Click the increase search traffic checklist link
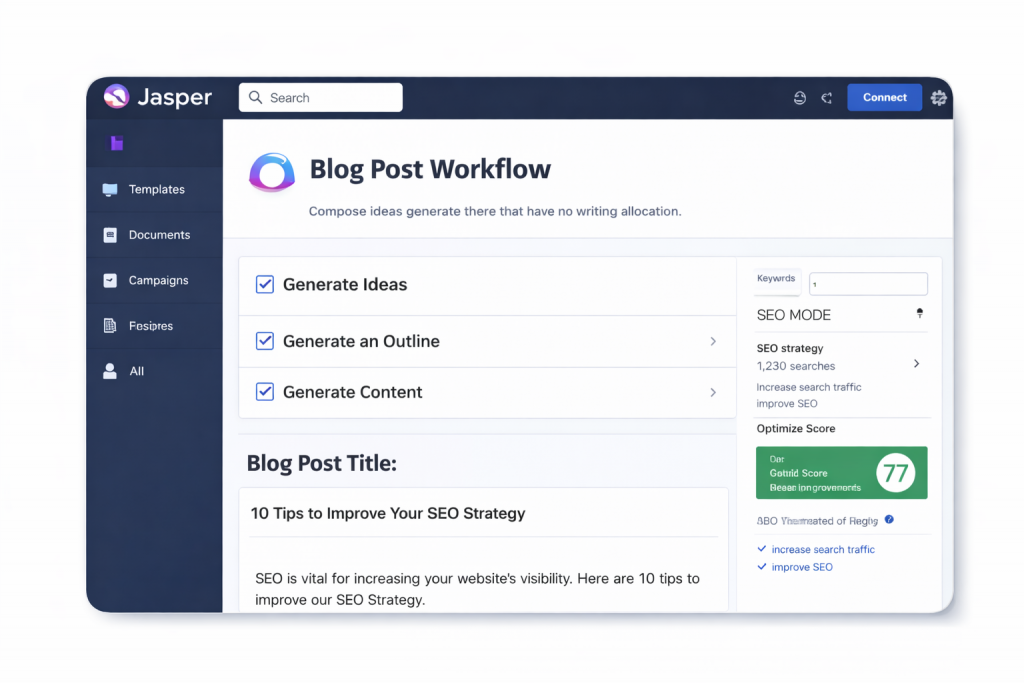 click(822, 550)
